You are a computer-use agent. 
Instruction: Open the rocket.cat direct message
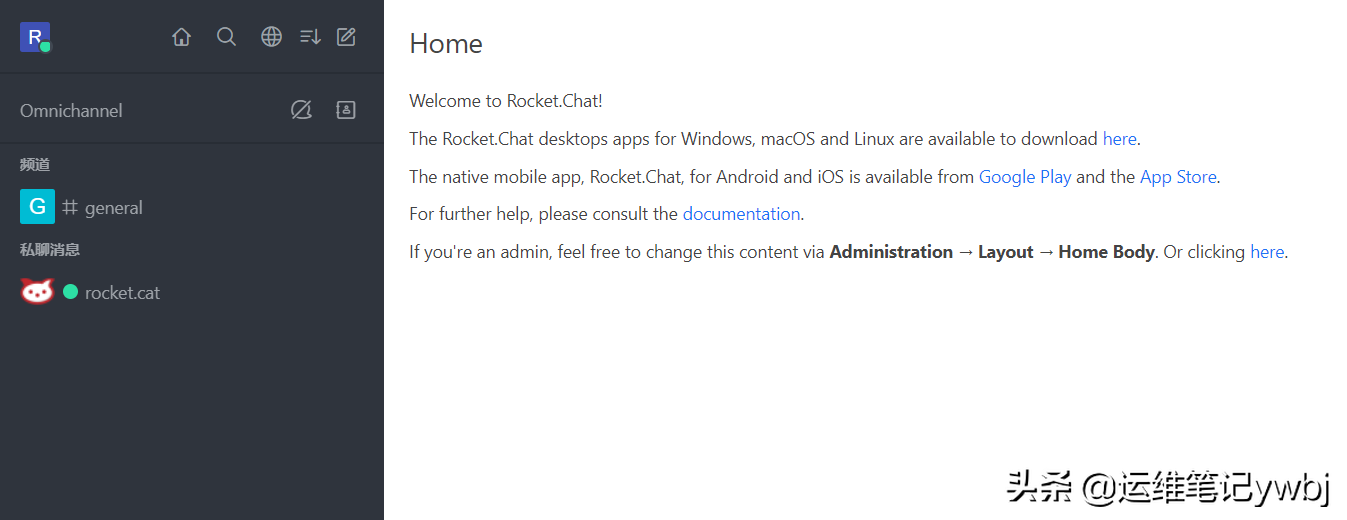tap(122, 293)
